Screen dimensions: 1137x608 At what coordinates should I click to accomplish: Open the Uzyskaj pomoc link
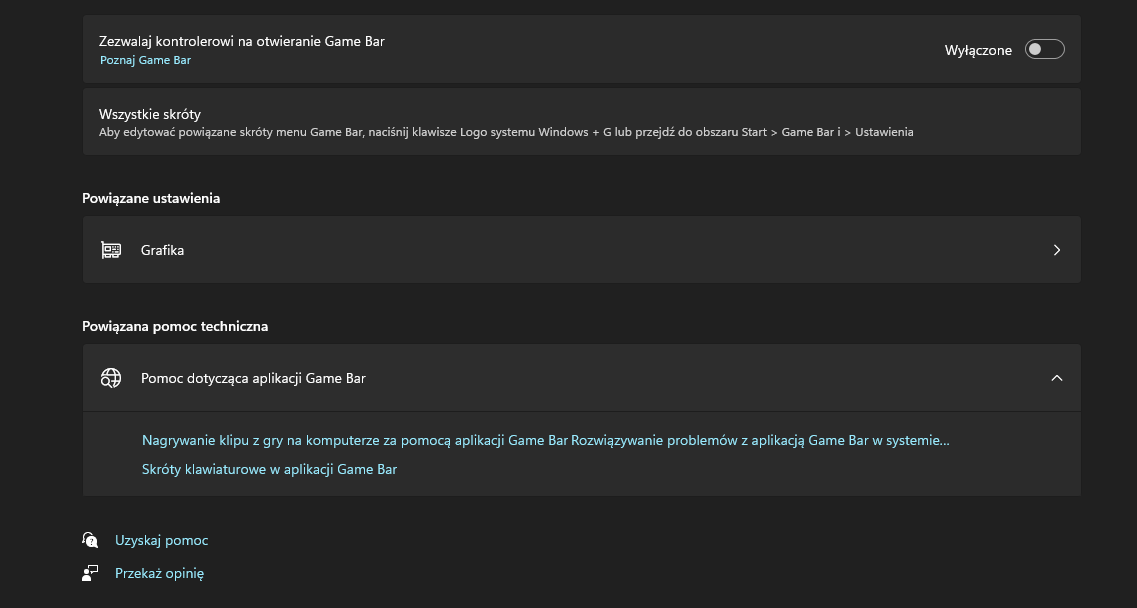[x=162, y=540]
